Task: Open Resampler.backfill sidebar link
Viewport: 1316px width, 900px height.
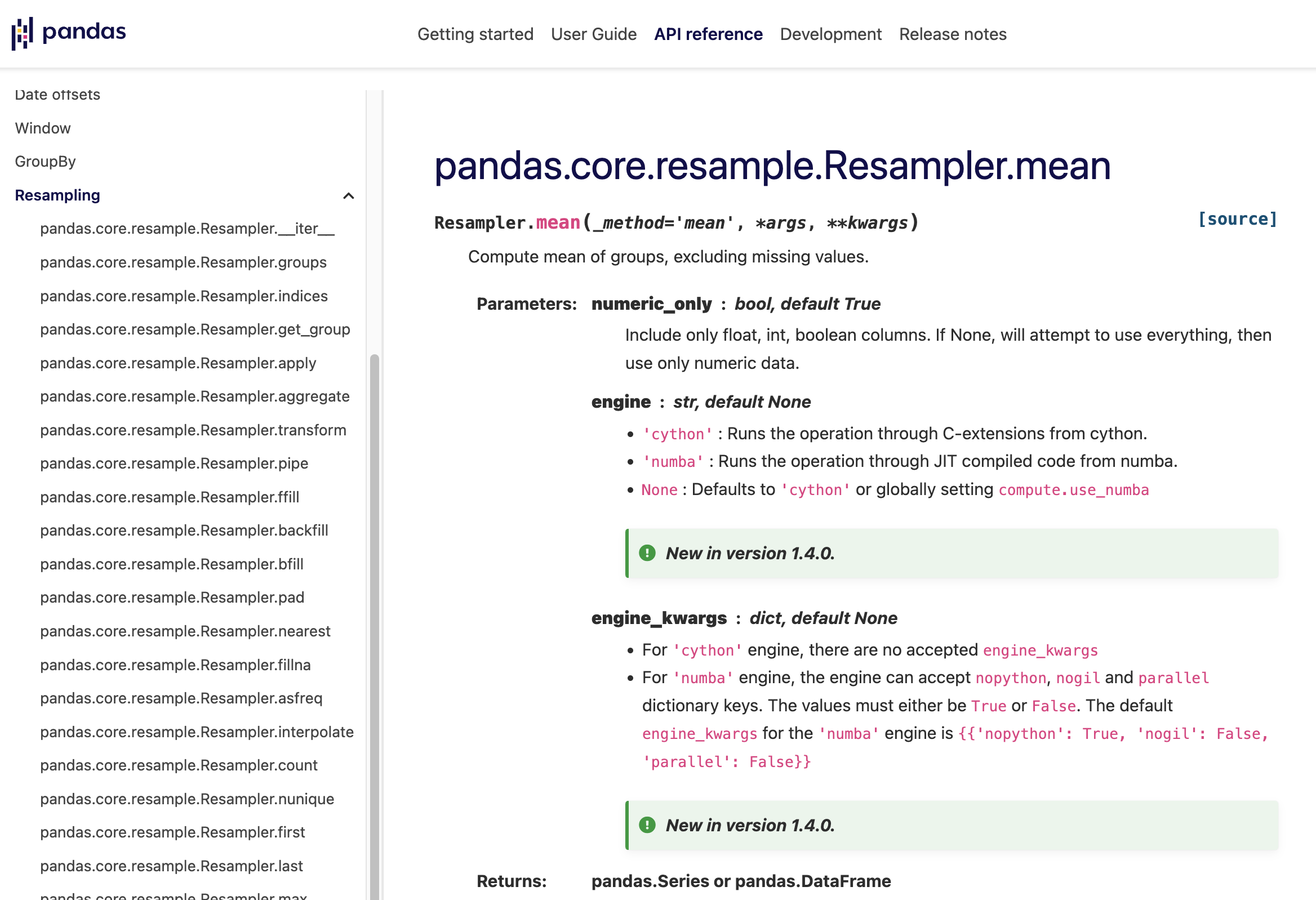Action: (x=184, y=531)
